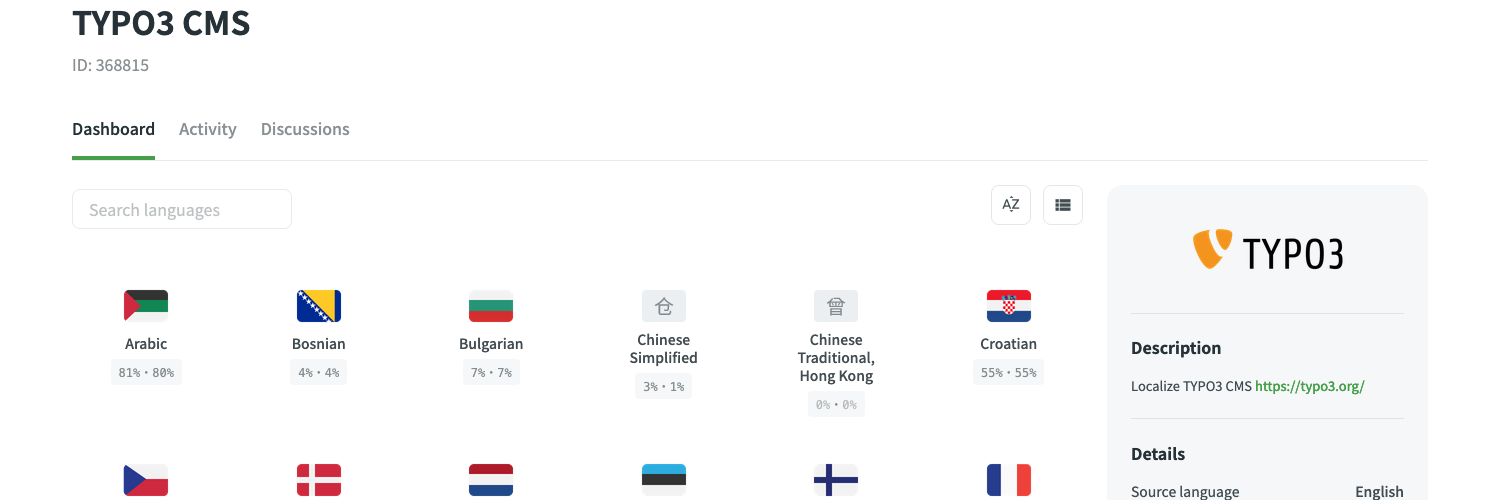Select the Dashboard tab
This screenshot has height=500, width=1500.
click(x=113, y=129)
